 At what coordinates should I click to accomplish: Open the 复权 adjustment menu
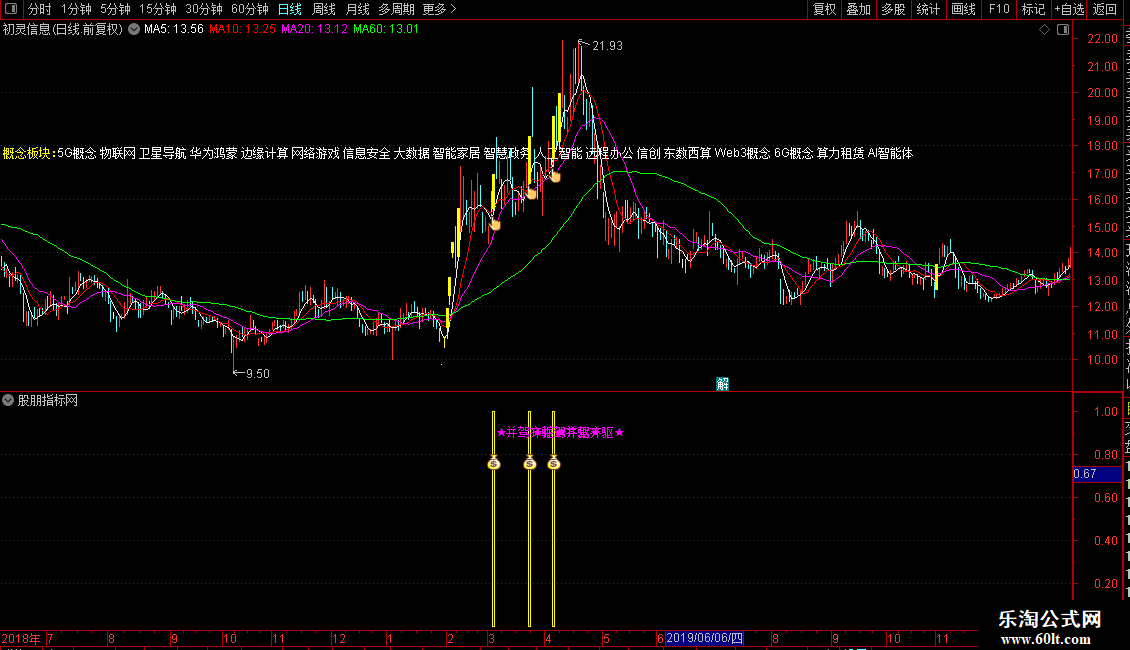824,9
